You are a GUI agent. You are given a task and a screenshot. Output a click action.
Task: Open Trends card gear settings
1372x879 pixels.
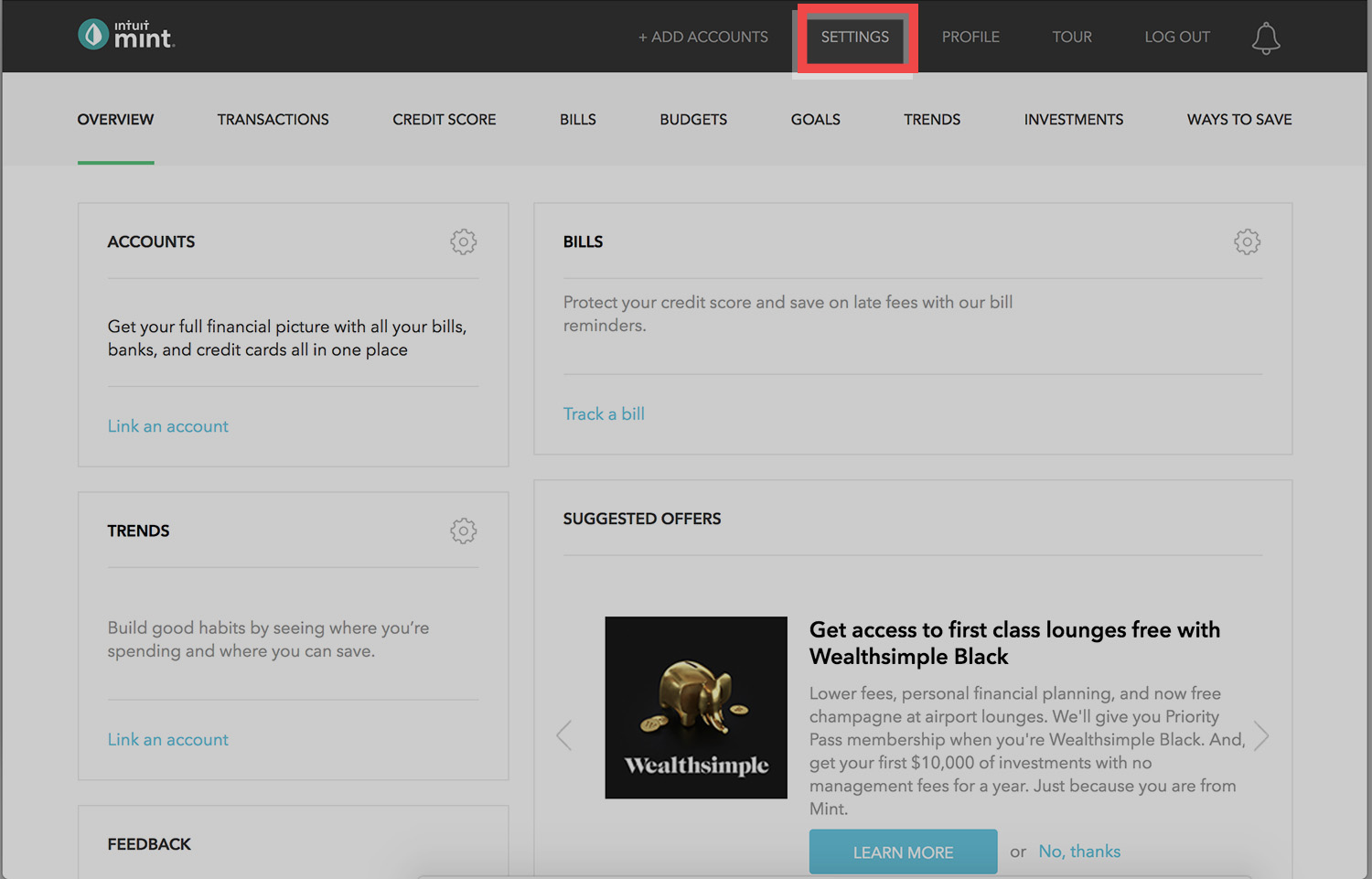[464, 531]
